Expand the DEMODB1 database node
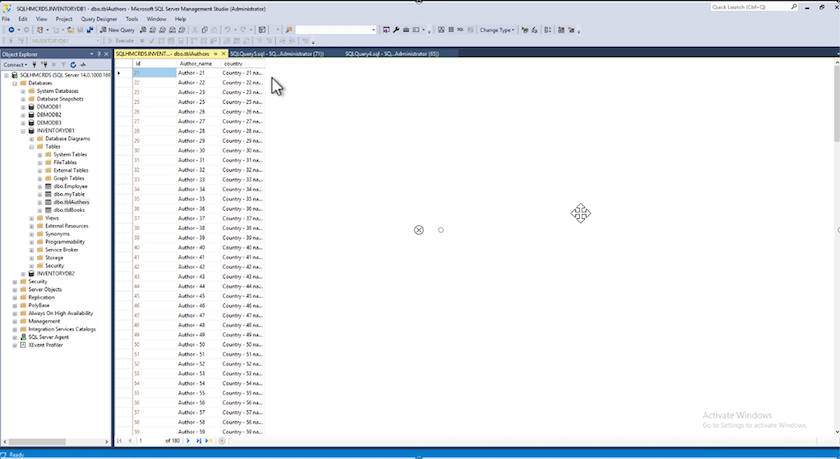840x459 pixels. coord(23,107)
